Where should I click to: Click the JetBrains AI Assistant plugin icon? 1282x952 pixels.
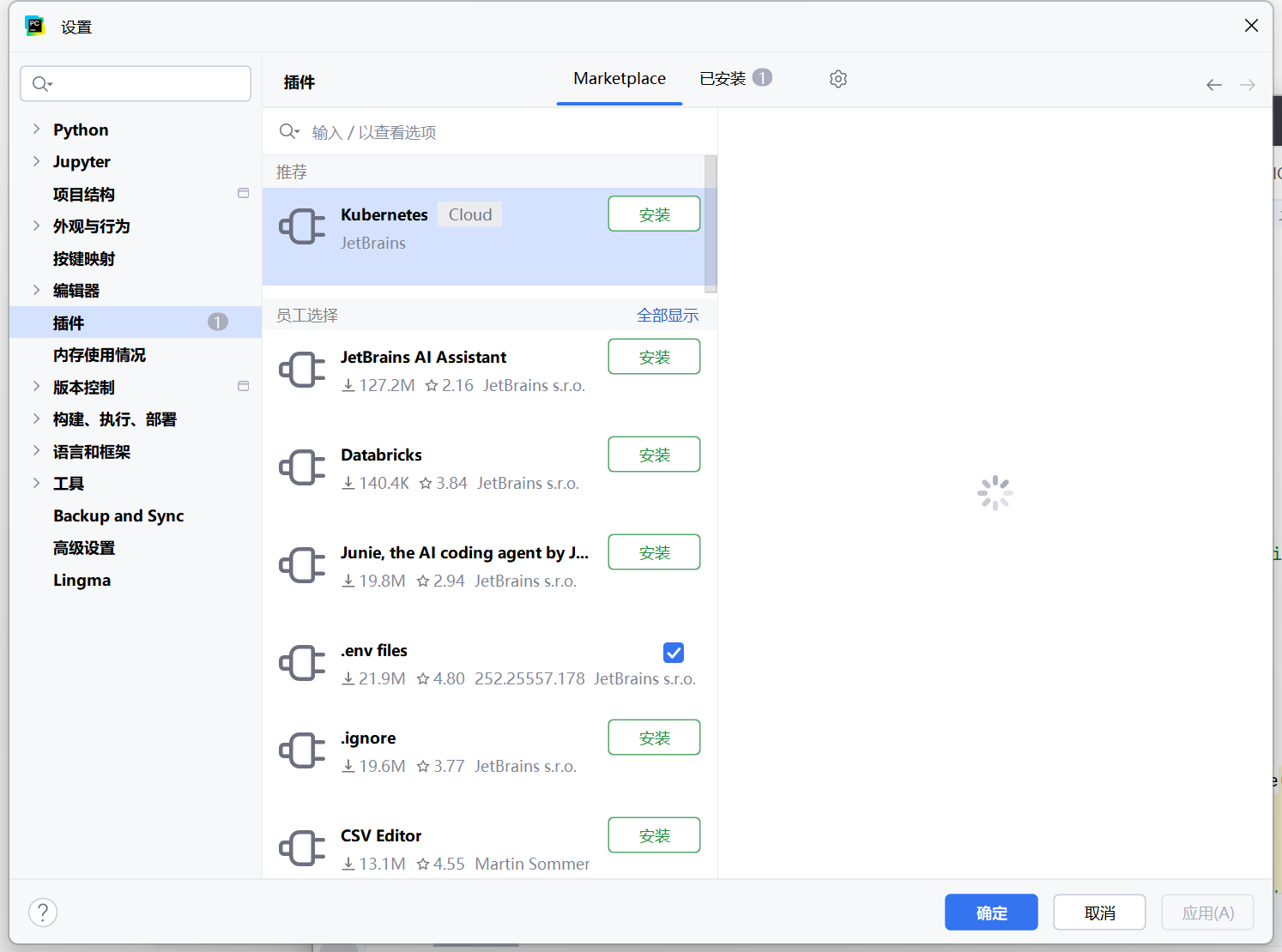point(302,370)
